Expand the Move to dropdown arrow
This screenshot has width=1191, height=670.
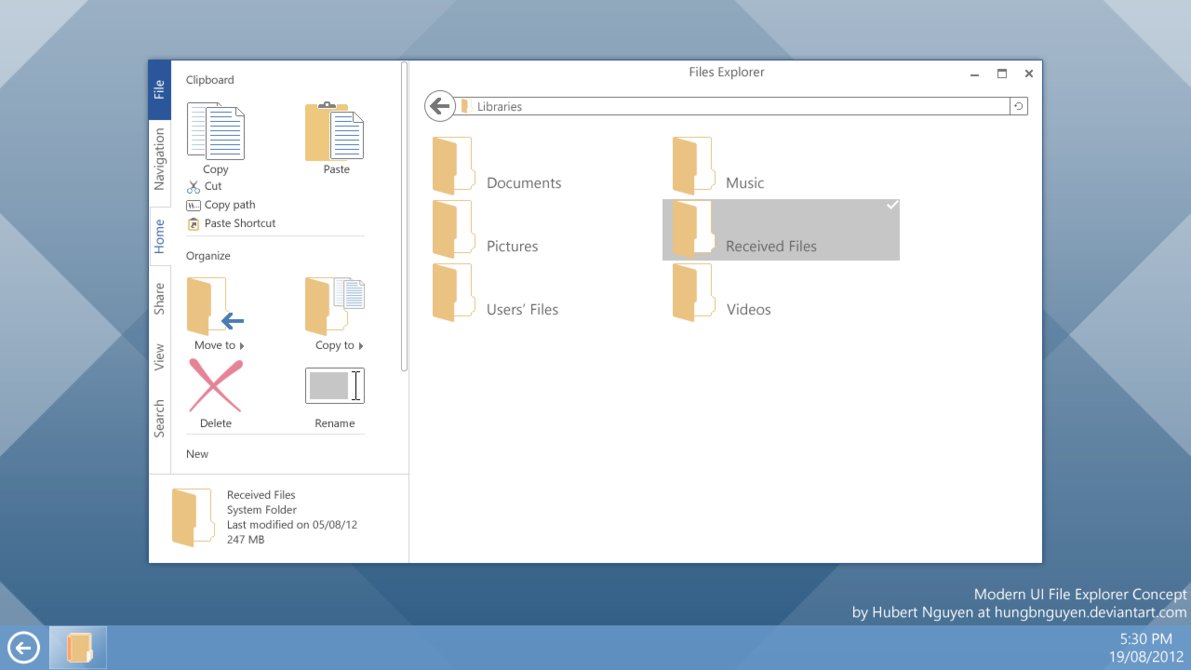pos(242,346)
